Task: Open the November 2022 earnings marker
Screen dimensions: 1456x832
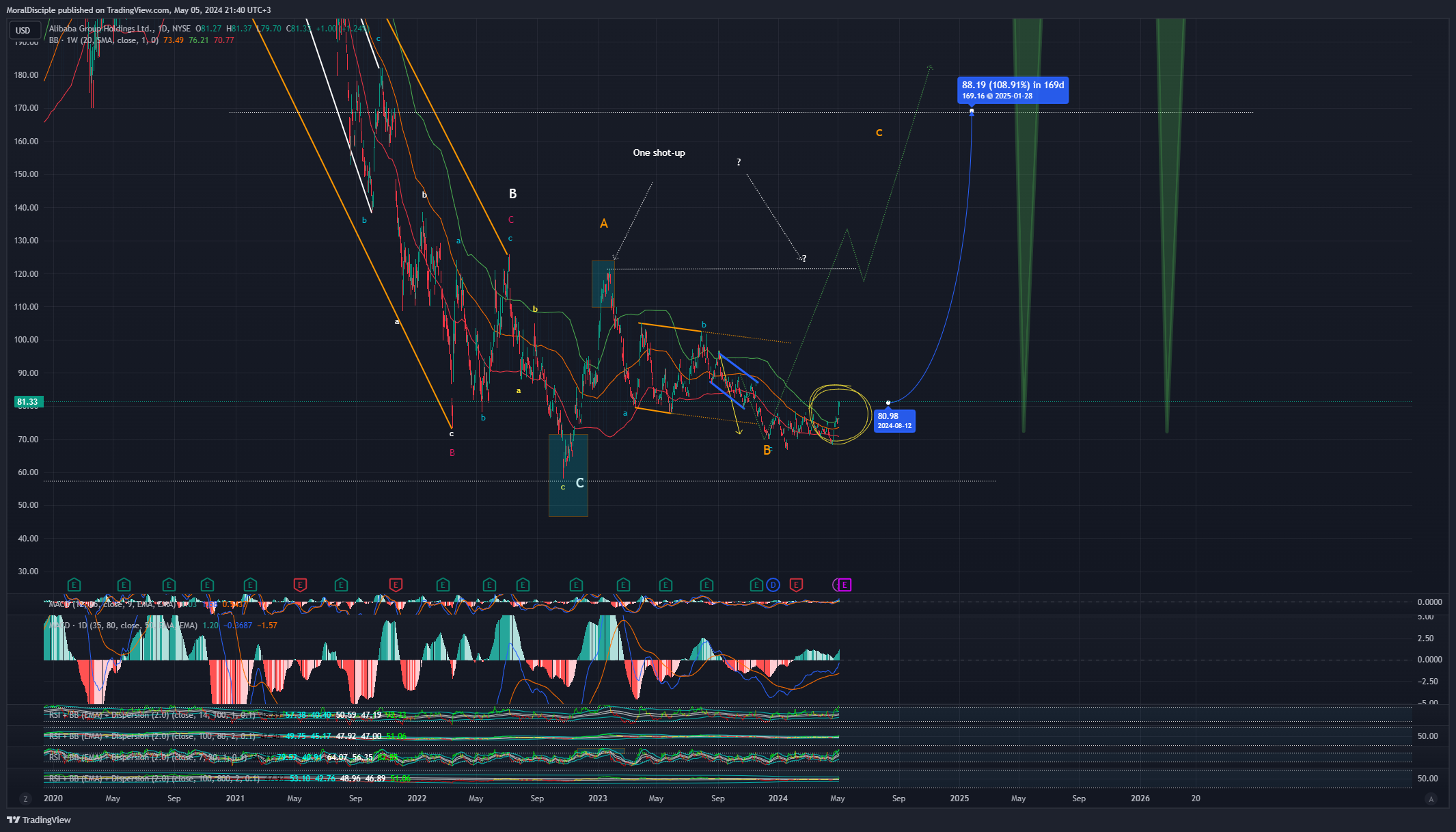Action: coord(576,585)
